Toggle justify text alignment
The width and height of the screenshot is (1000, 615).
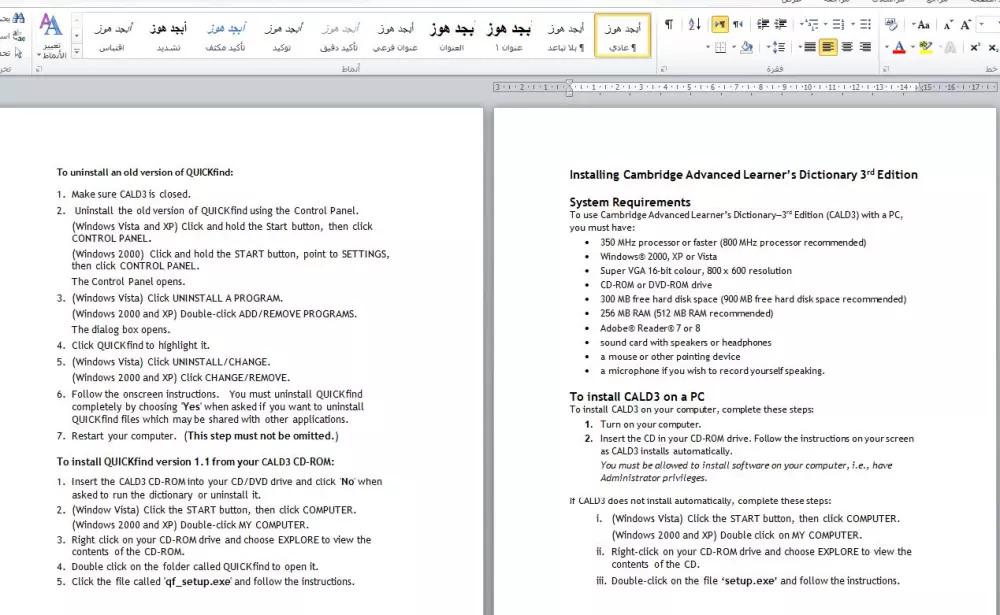[x=810, y=47]
